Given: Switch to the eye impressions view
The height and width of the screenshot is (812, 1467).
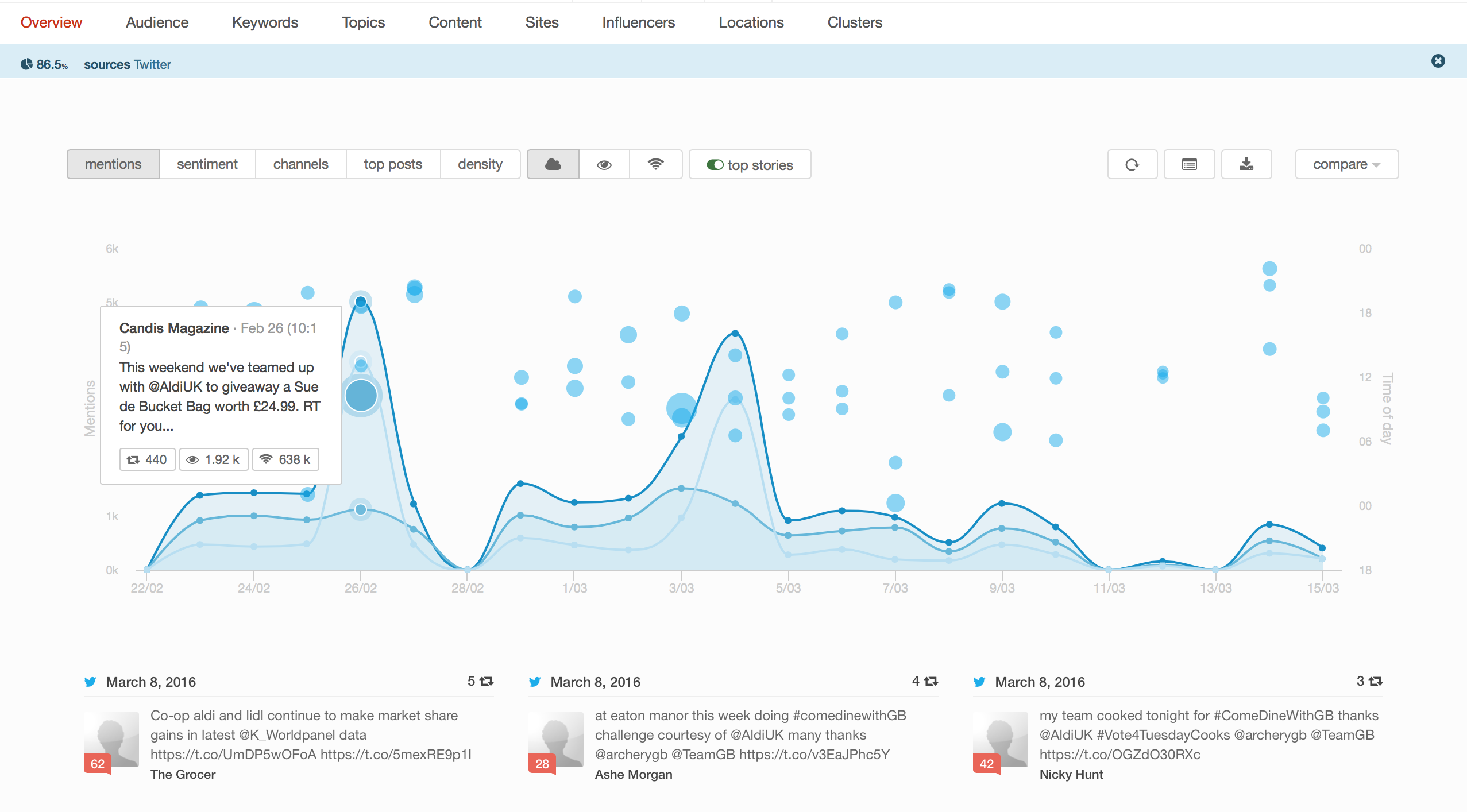Looking at the screenshot, I should coord(604,165).
